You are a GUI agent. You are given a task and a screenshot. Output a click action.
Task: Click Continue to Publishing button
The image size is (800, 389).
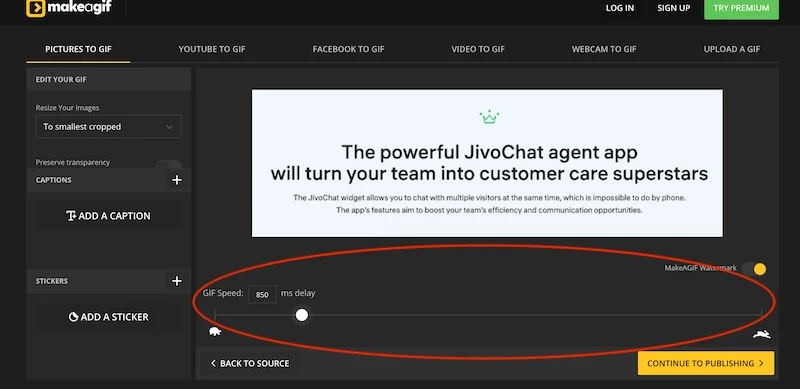click(x=706, y=363)
